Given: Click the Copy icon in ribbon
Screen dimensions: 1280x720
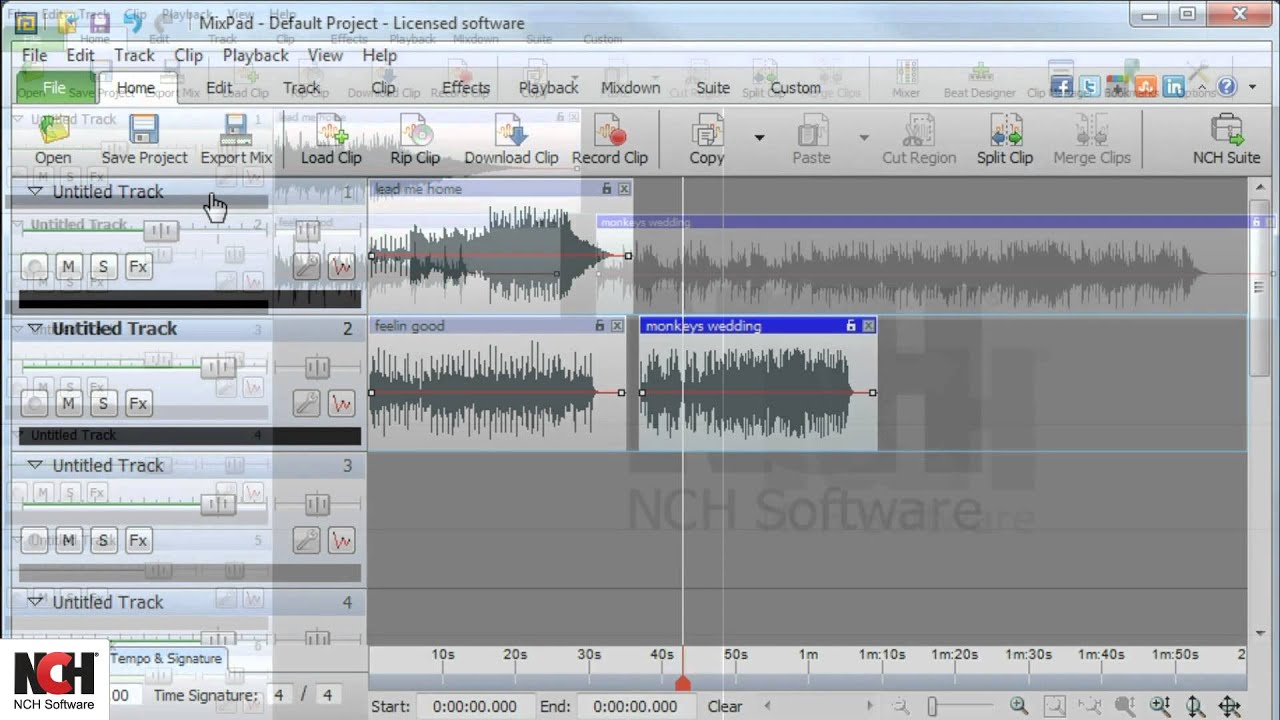Looking at the screenshot, I should (x=707, y=130).
